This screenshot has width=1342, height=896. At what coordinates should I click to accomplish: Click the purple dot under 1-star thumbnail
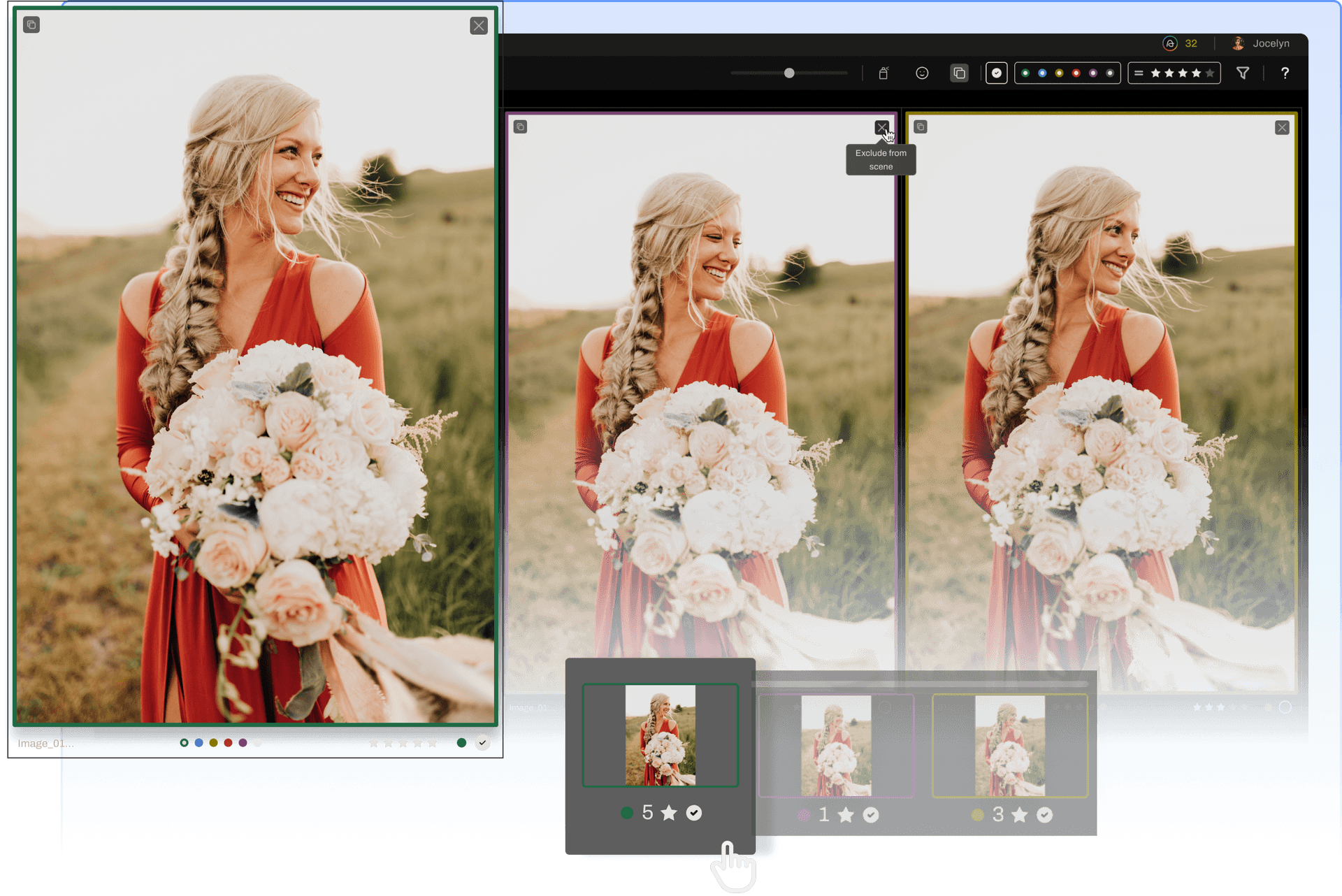click(x=804, y=815)
